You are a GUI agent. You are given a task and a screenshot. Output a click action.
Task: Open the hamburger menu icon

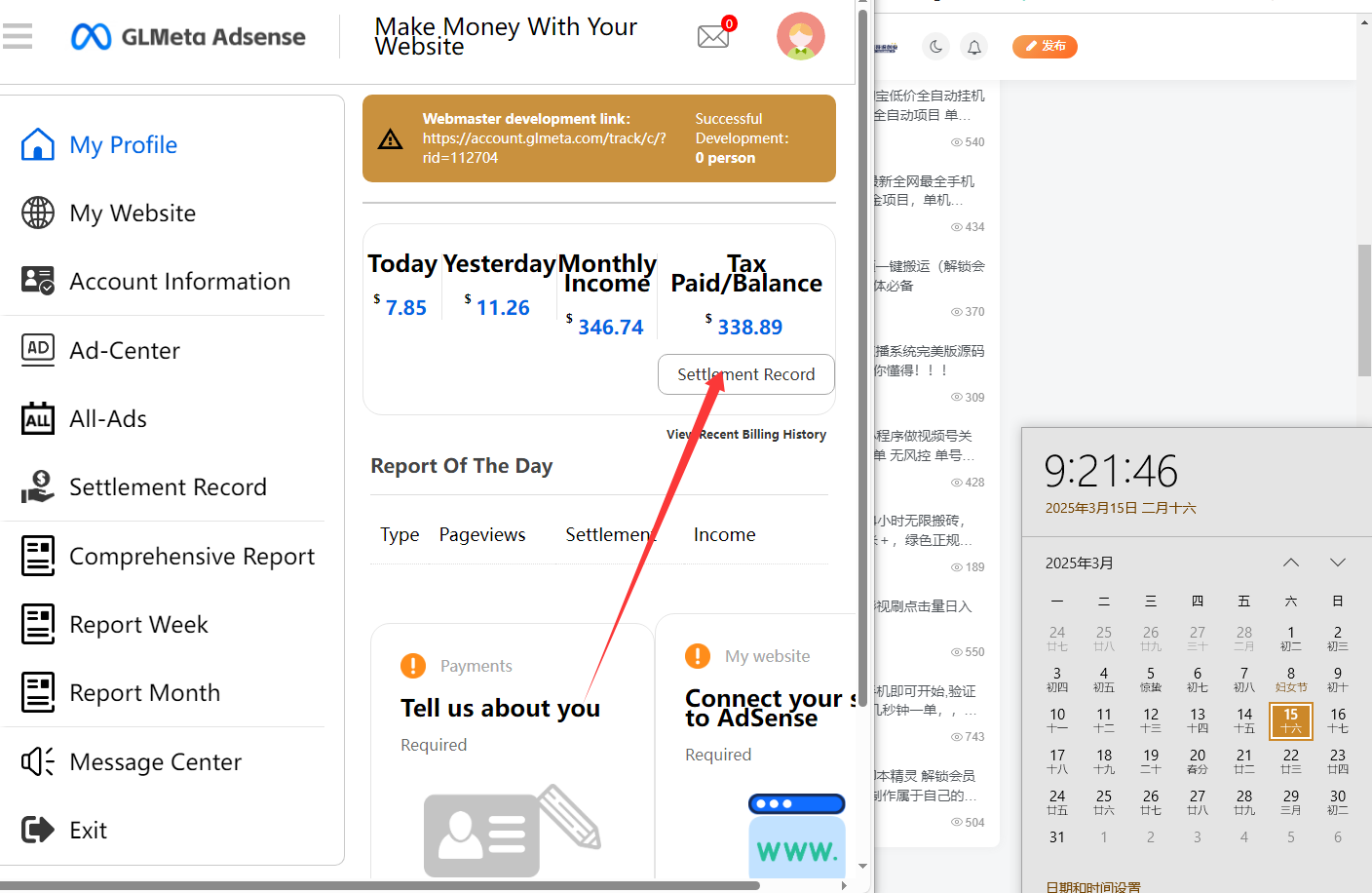[x=17, y=37]
